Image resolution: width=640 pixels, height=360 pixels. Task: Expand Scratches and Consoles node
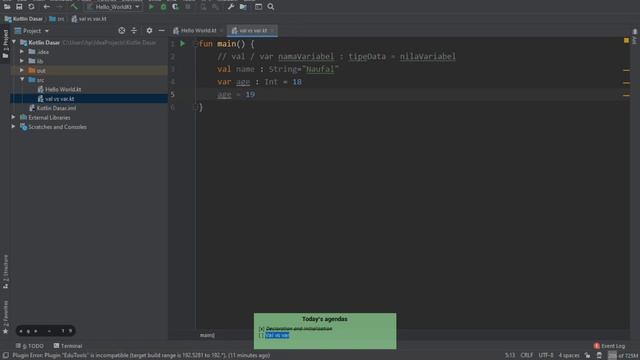(13, 127)
